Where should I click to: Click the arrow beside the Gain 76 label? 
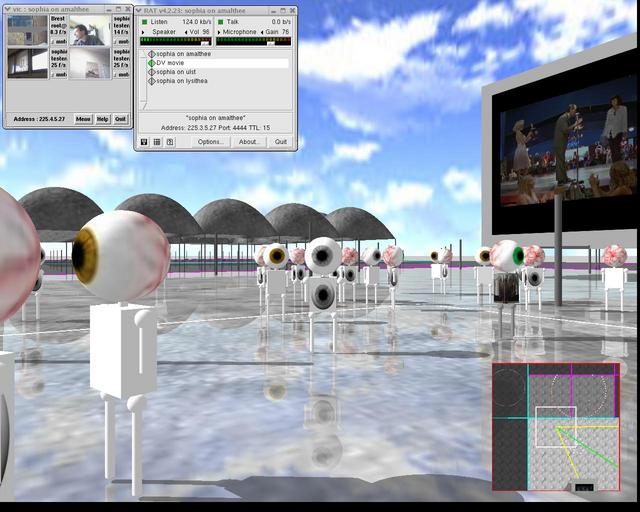point(262,32)
